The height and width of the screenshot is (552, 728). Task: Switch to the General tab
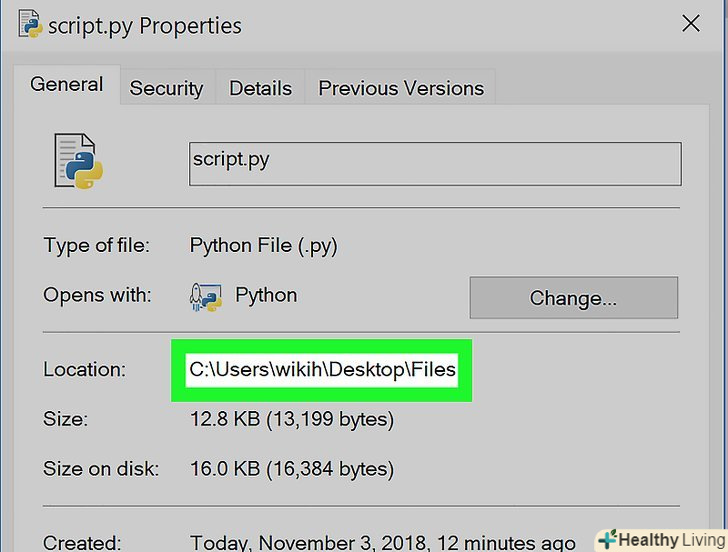point(67,85)
